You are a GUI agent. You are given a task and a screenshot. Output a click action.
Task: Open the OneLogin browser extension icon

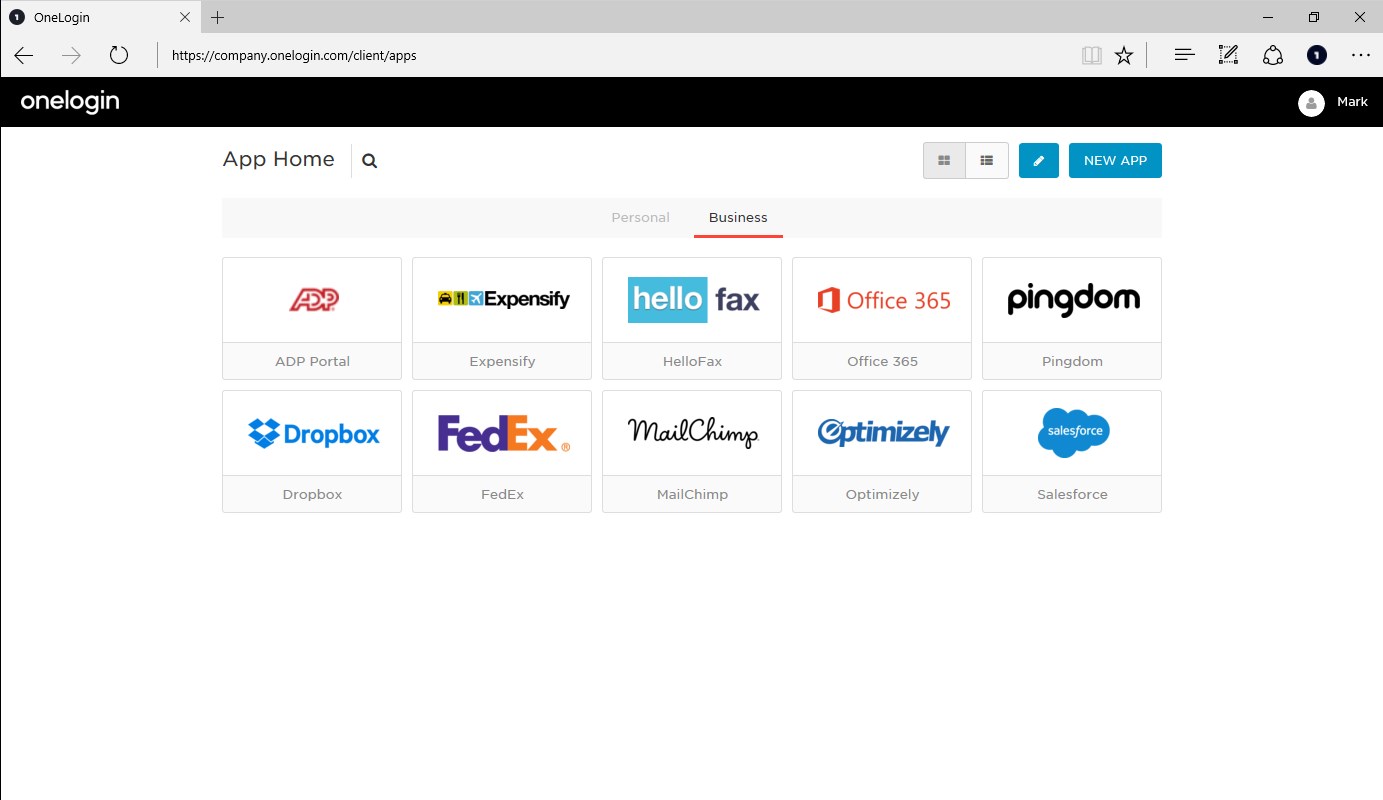pos(1317,56)
